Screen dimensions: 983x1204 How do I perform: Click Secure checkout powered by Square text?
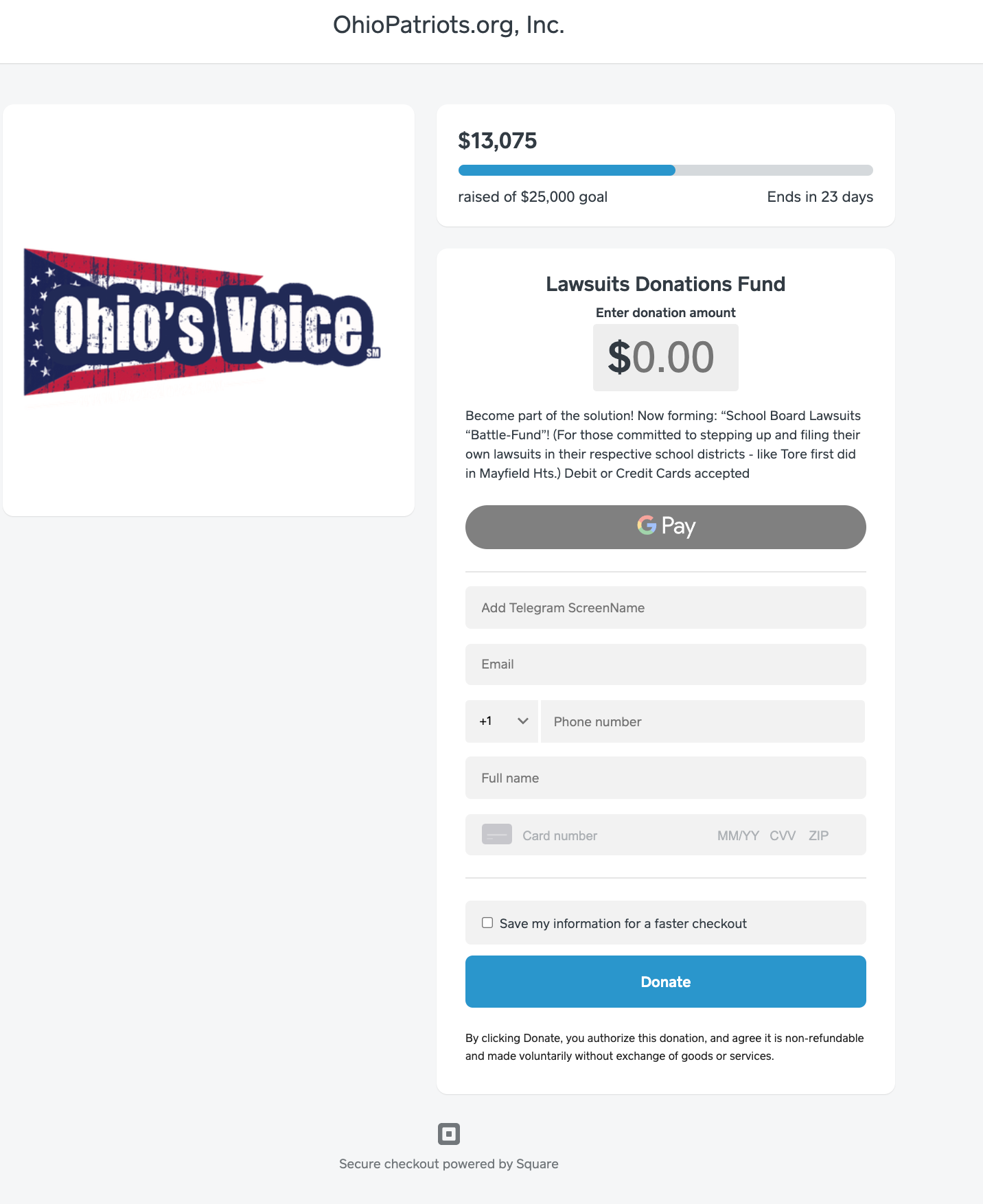pyautogui.click(x=448, y=1164)
